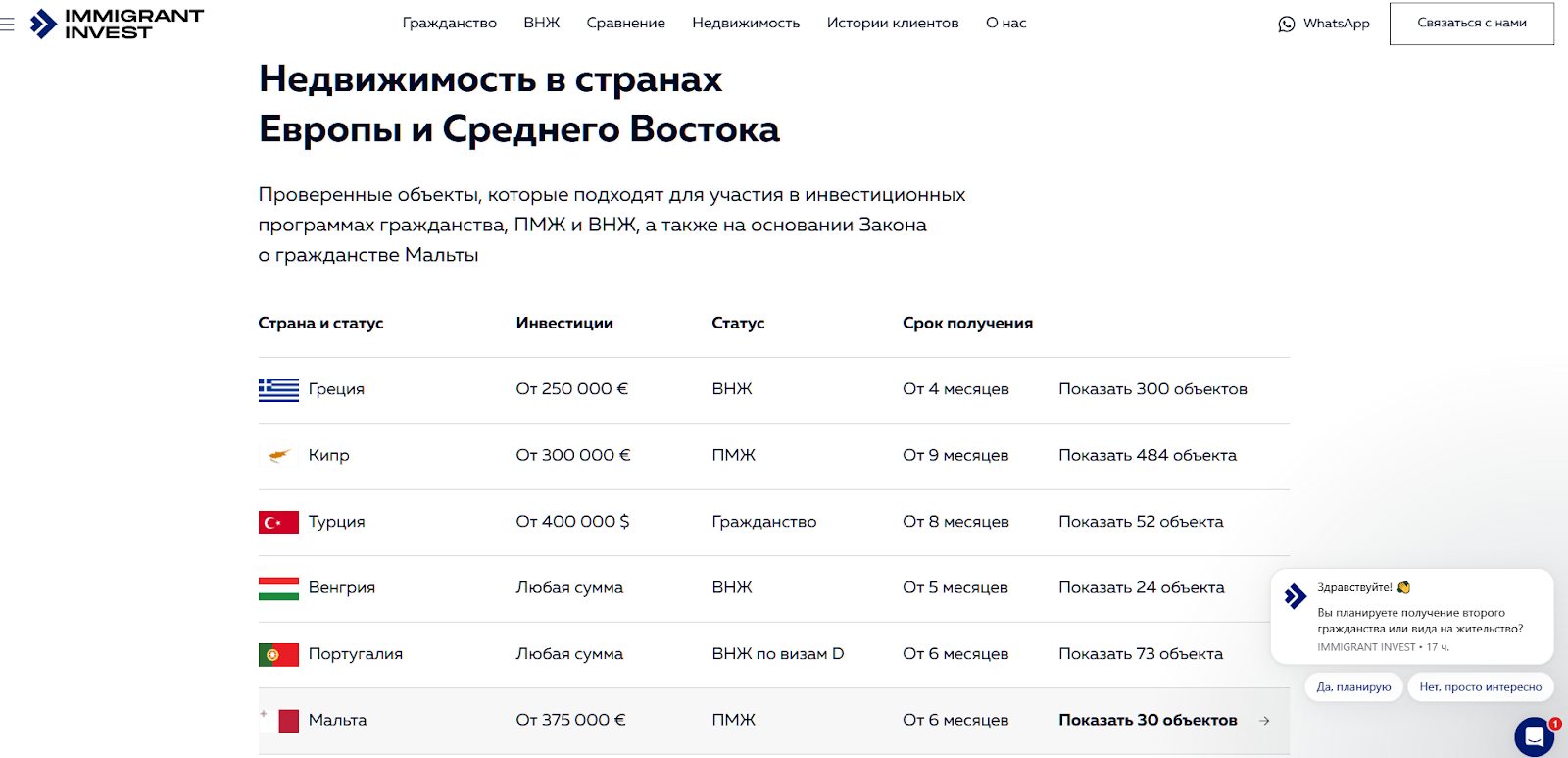Choose 'Нет, просто интересно' chat reply

tap(1480, 687)
